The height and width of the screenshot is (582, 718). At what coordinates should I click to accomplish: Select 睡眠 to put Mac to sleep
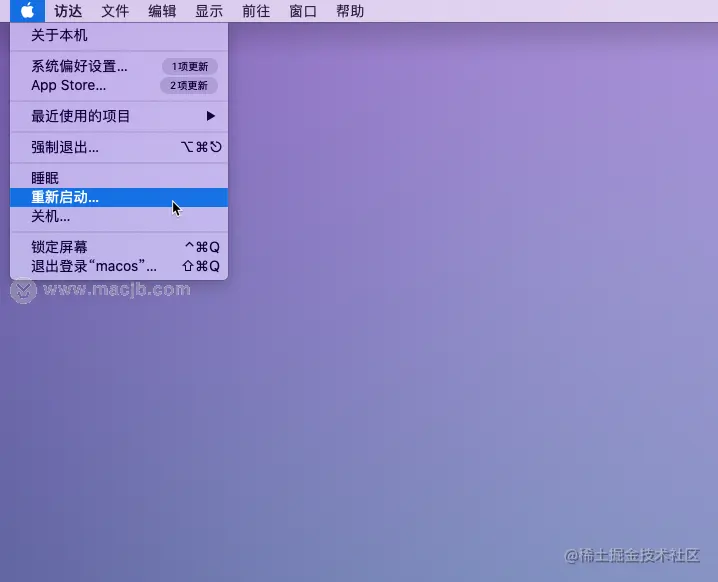point(119,178)
